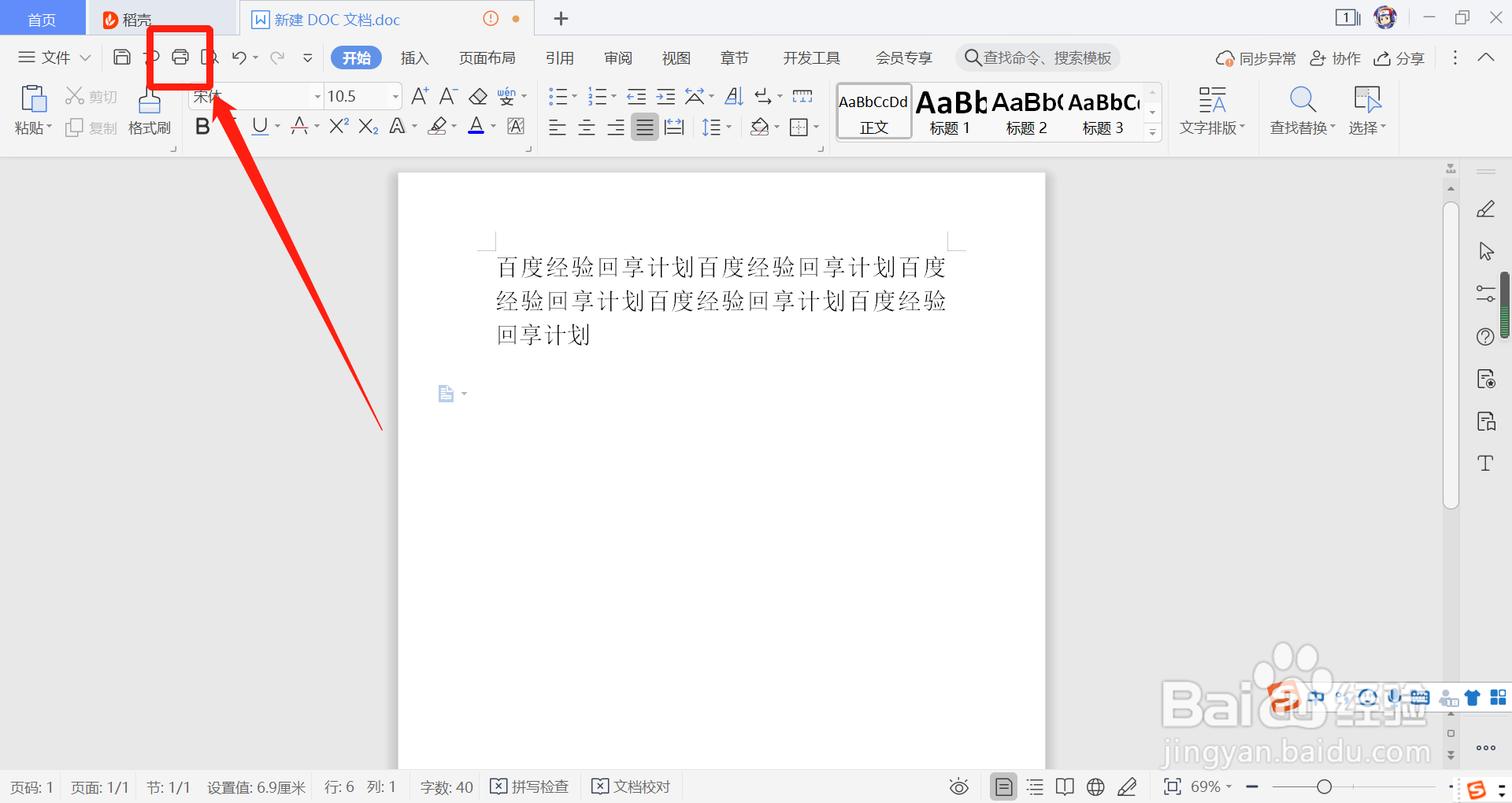Switch to the 页面布局 ribbon tab
Screen dimensions: 1512x803
[487, 57]
